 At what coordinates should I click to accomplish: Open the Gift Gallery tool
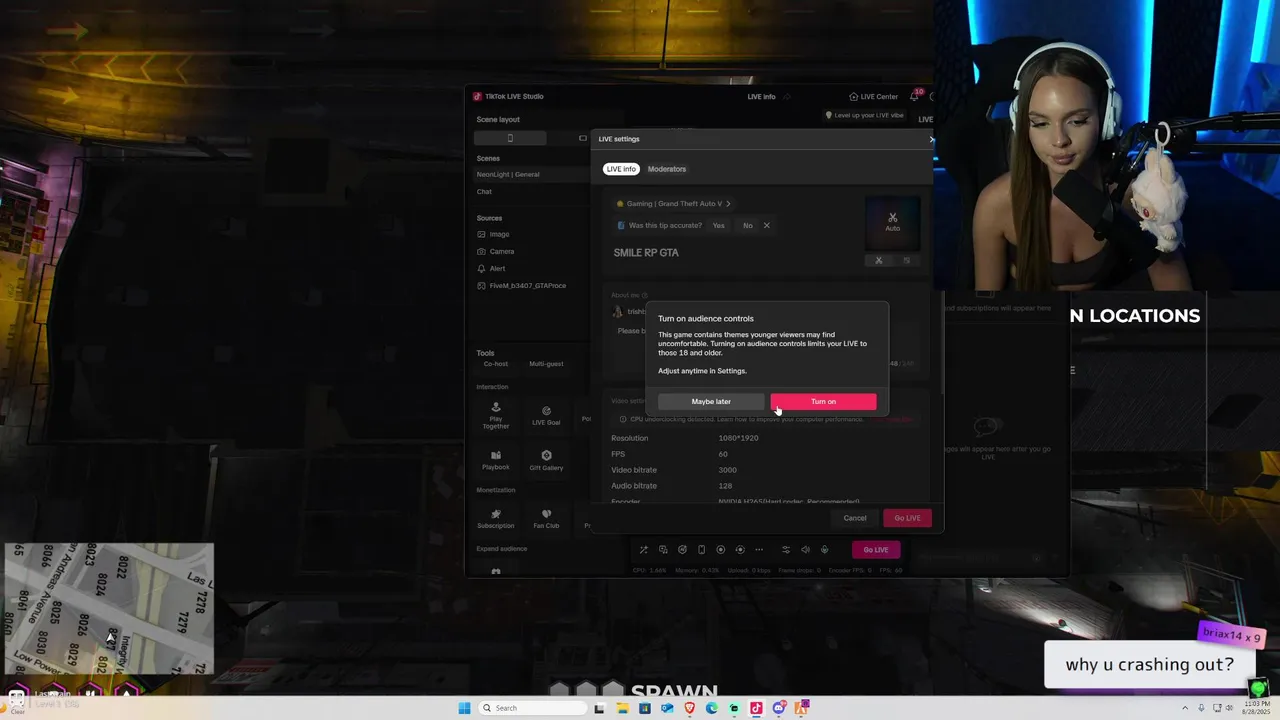tap(546, 460)
